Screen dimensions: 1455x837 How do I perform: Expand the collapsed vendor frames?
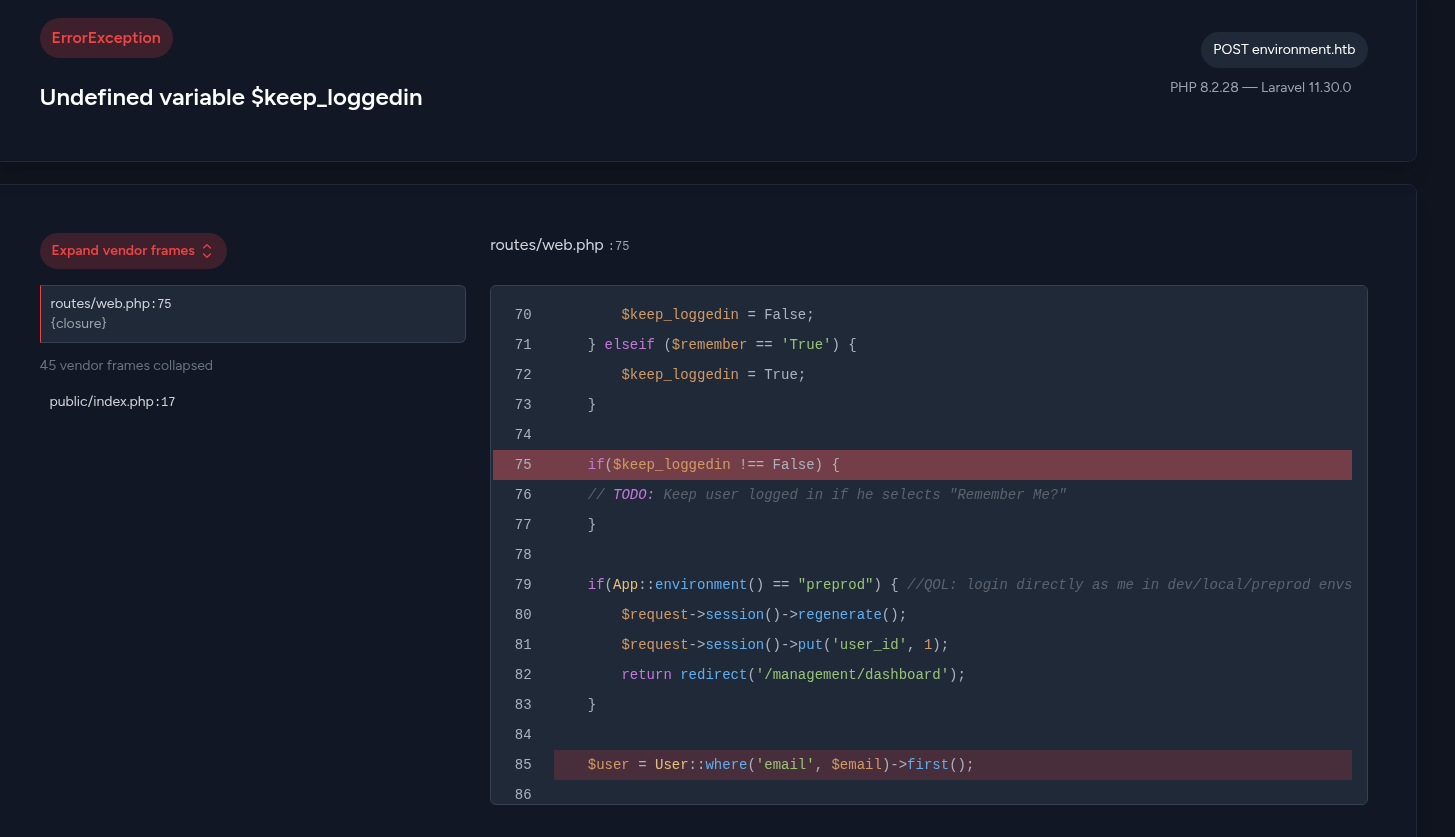[x=133, y=251]
